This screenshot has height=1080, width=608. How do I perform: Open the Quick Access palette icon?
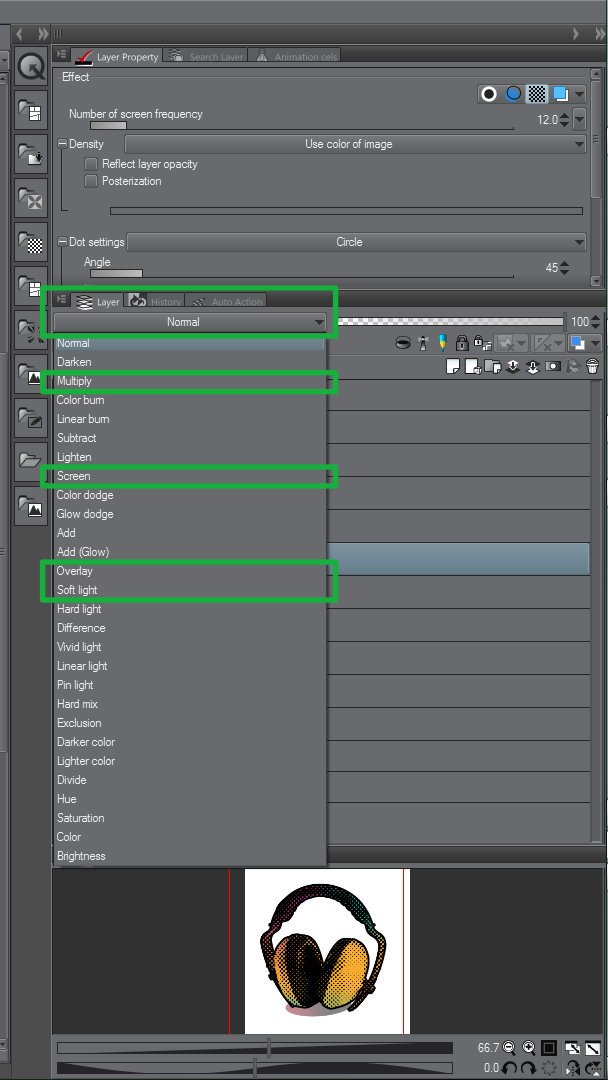pos(31,67)
